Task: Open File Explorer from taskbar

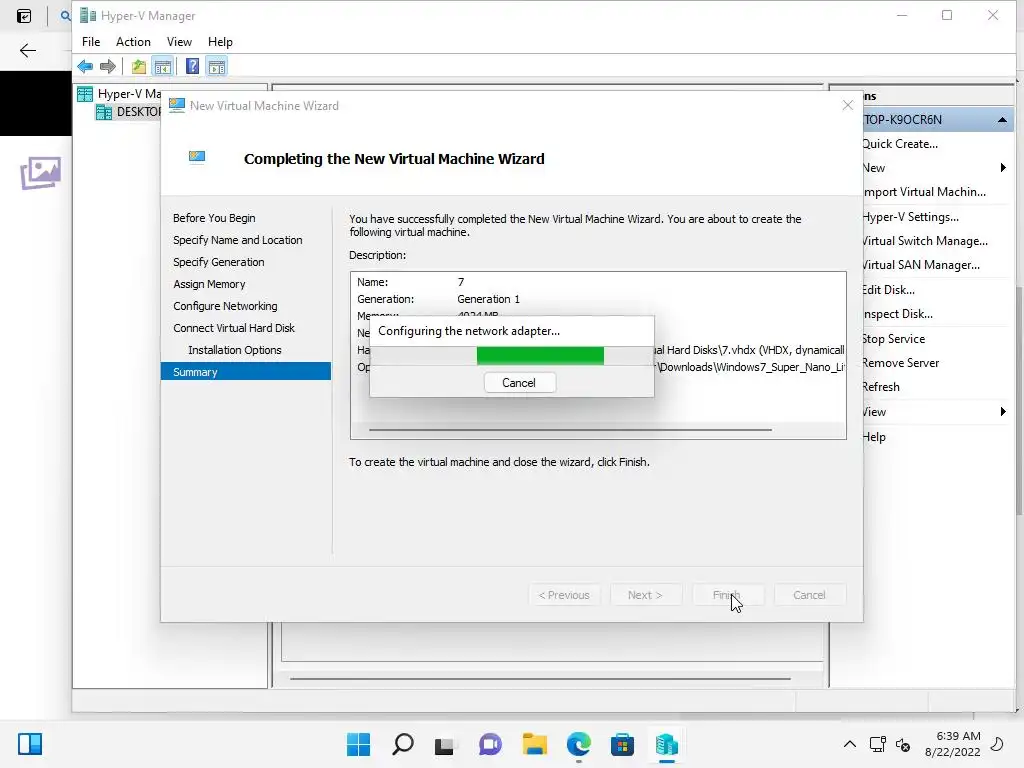Action: coord(535,744)
